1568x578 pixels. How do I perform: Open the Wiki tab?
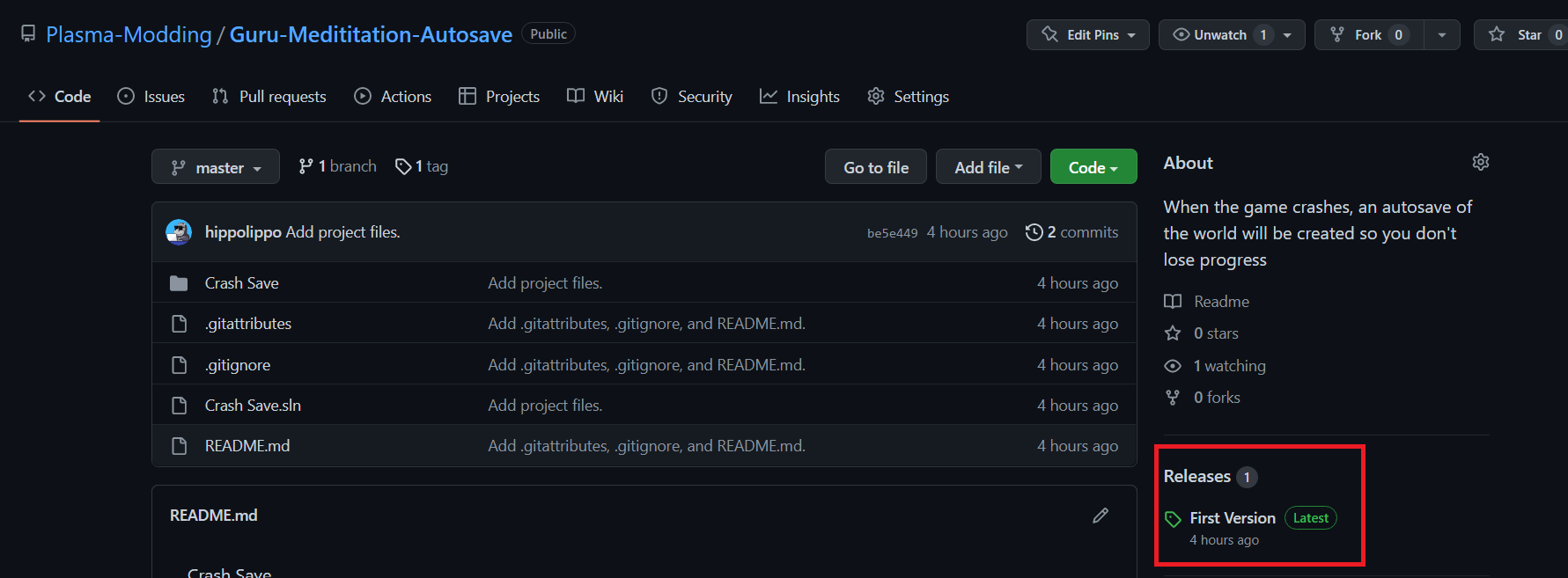click(595, 96)
